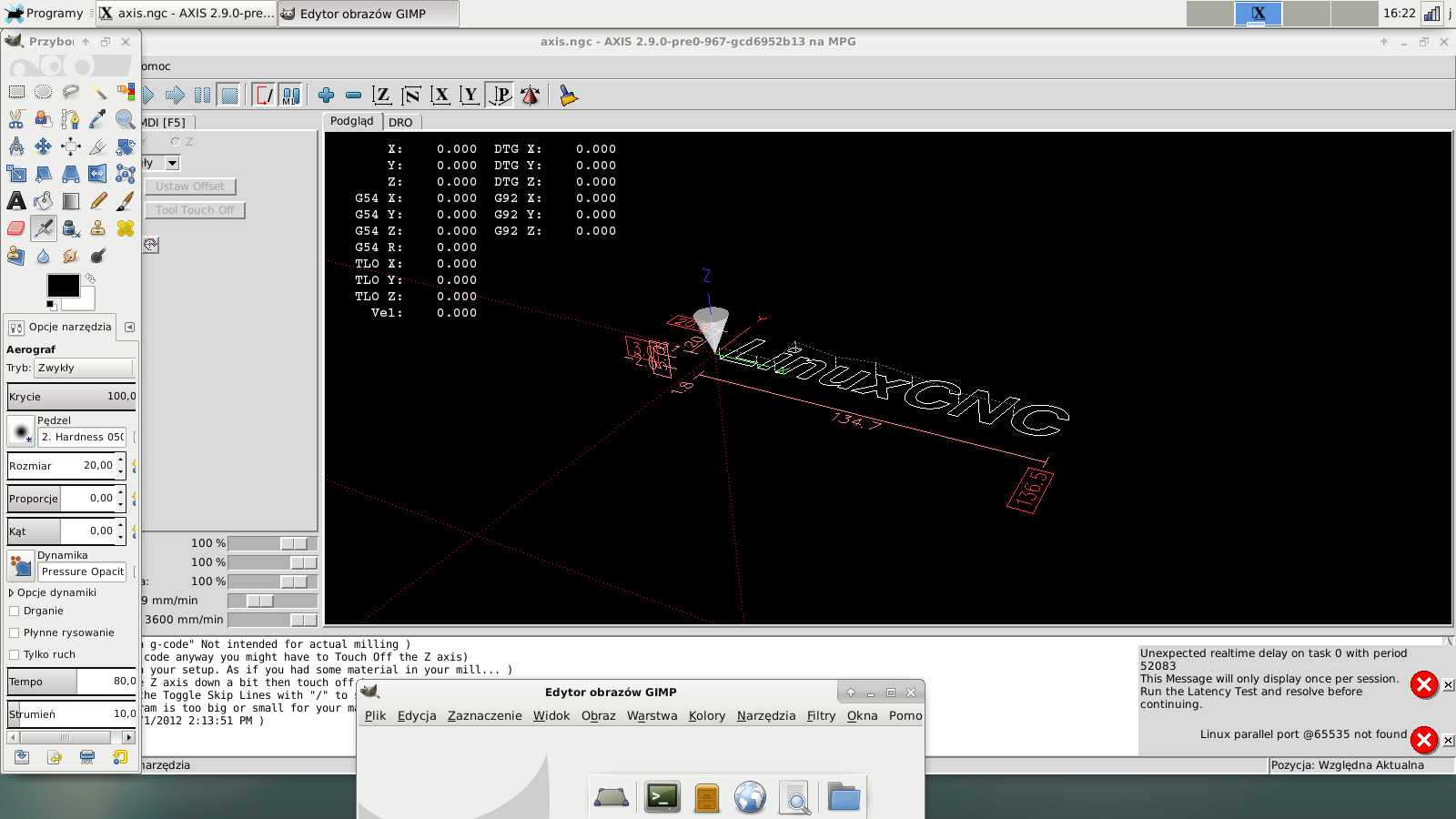Click the Kąt value stepper arrows

click(120, 531)
